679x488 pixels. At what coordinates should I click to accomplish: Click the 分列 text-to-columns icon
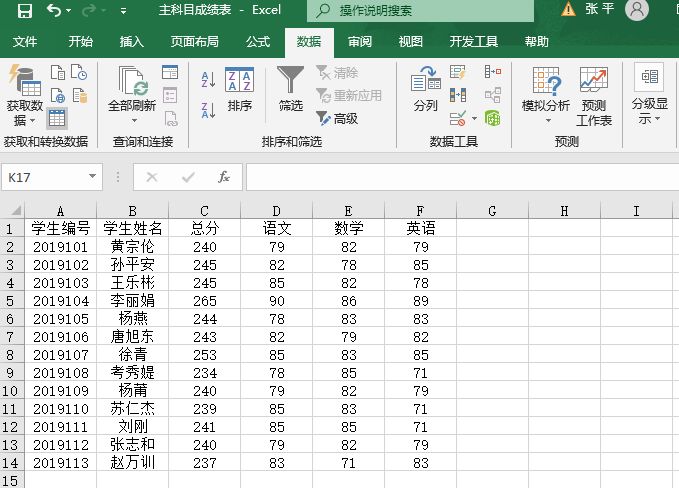pos(425,89)
